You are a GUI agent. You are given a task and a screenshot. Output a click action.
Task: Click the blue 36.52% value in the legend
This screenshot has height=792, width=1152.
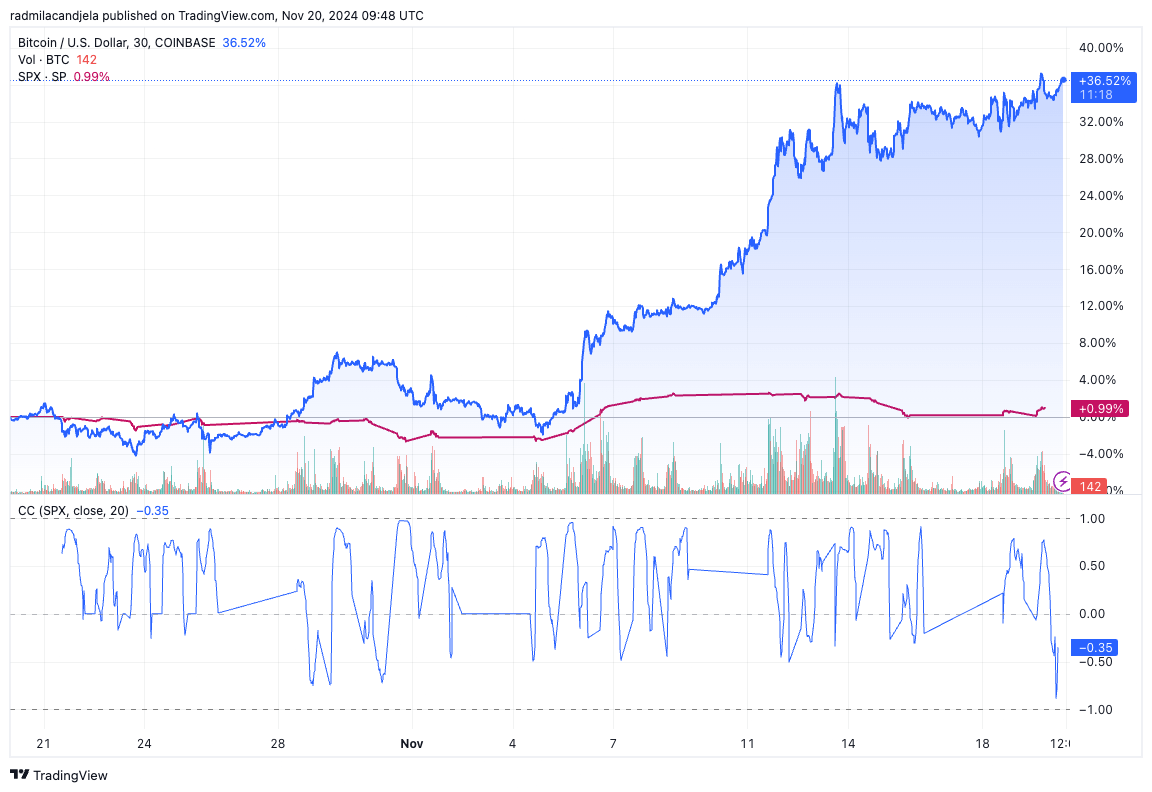point(244,43)
